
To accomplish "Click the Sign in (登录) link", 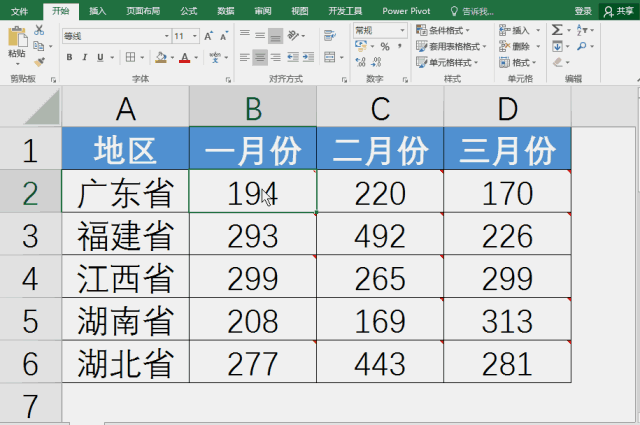I will point(583,11).
